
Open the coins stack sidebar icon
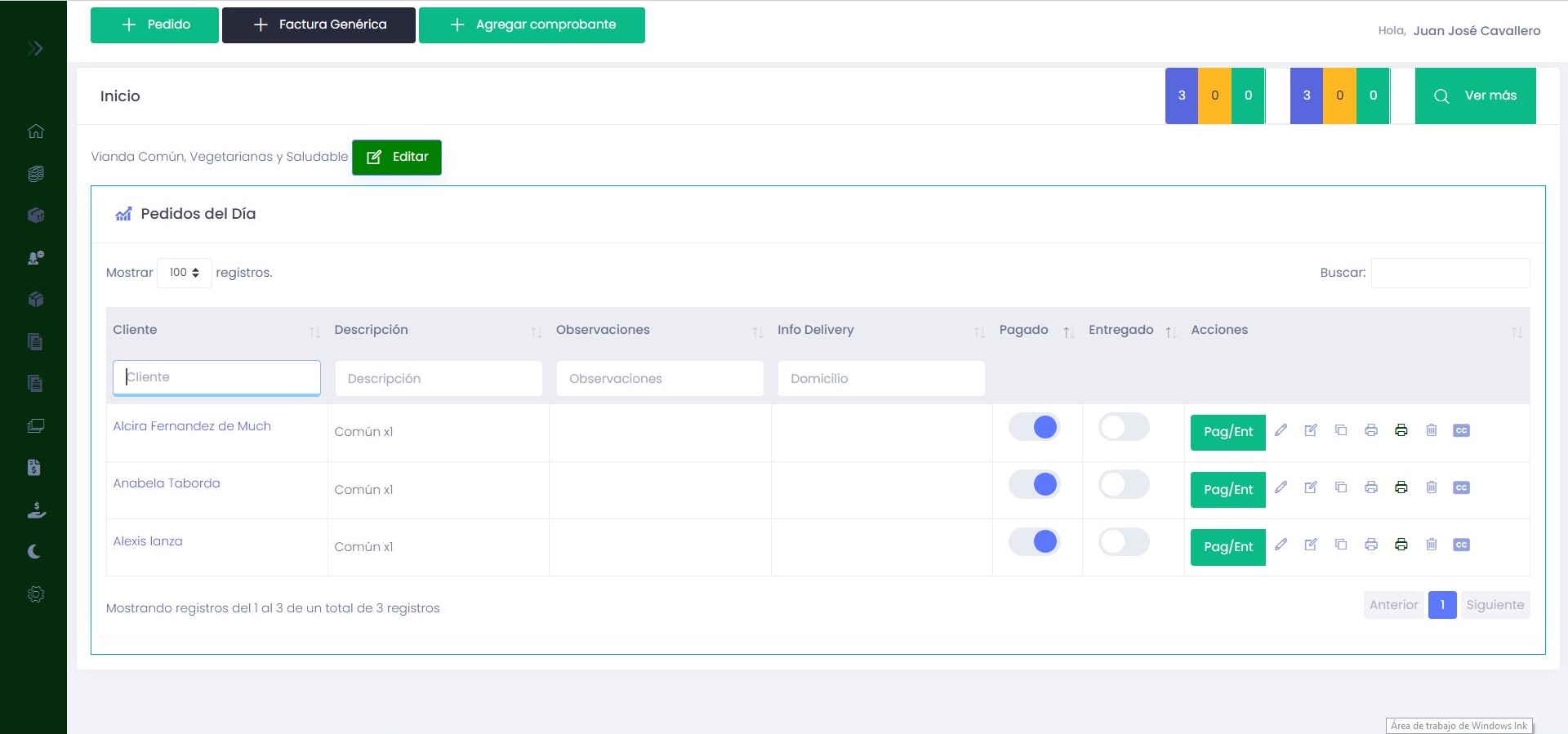pos(35,173)
